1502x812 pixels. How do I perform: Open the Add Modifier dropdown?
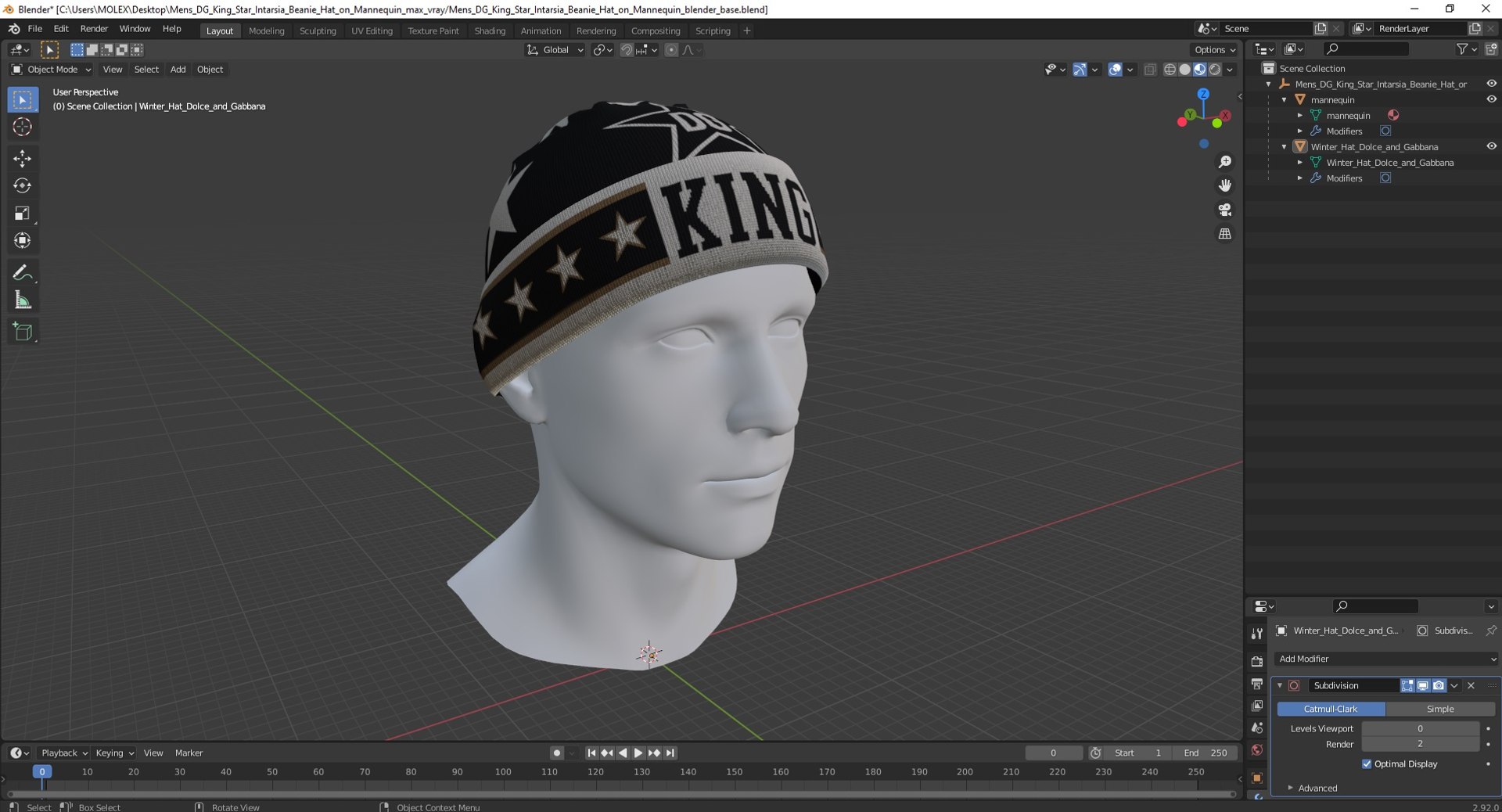1385,659
